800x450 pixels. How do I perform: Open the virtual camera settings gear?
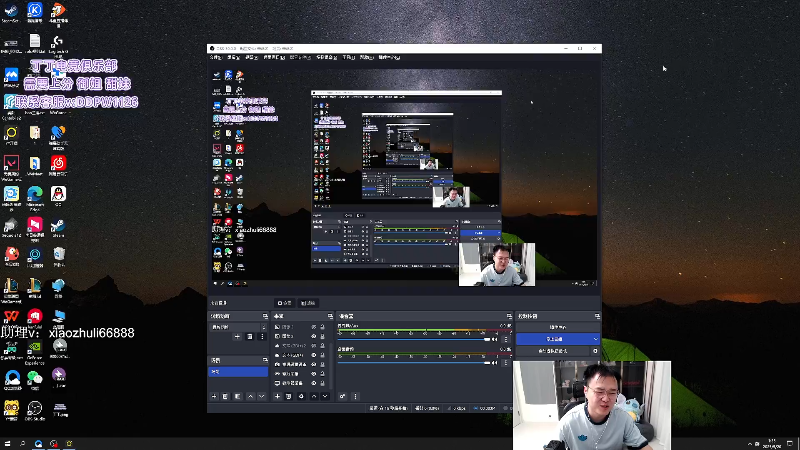[595, 351]
